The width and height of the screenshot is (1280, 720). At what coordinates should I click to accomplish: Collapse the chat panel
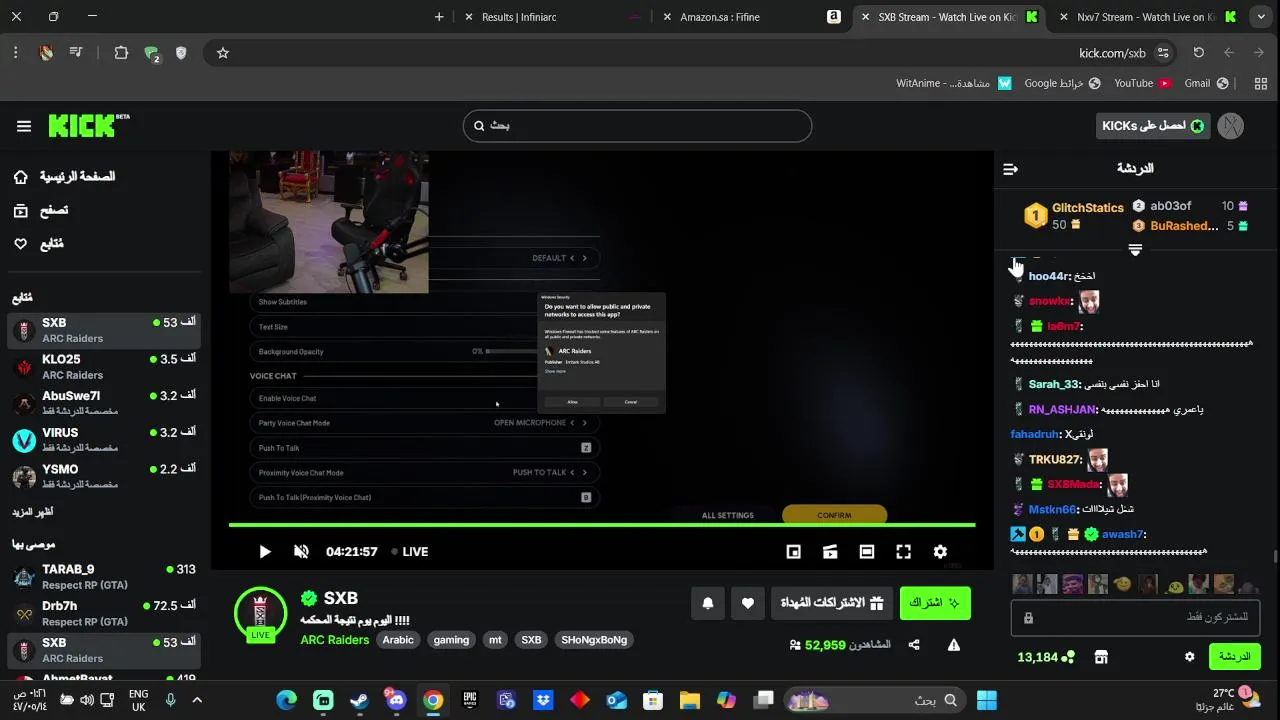(1010, 169)
